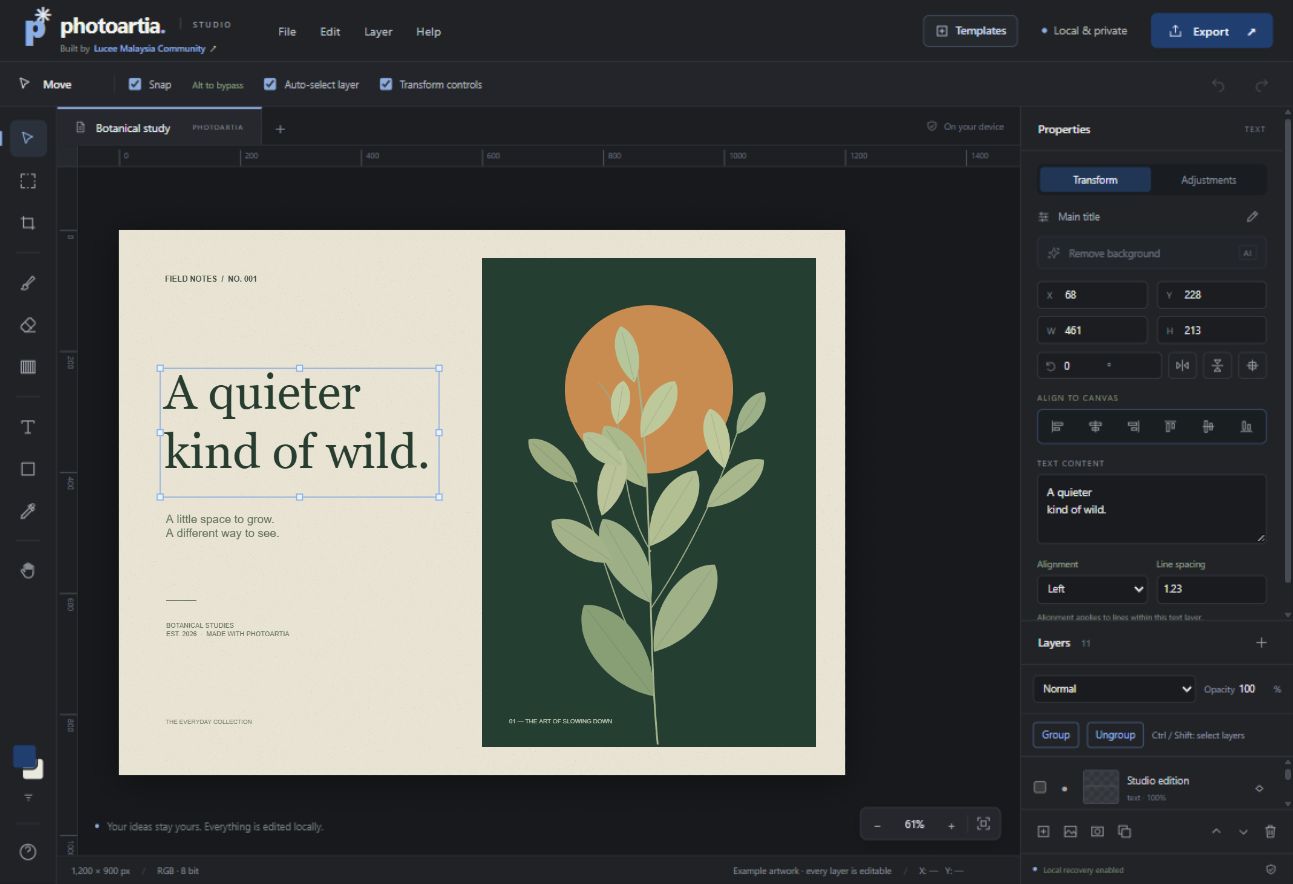This screenshot has height=884, width=1293.
Task: Align layer to bottom edge of canvas
Action: [x=1246, y=426]
